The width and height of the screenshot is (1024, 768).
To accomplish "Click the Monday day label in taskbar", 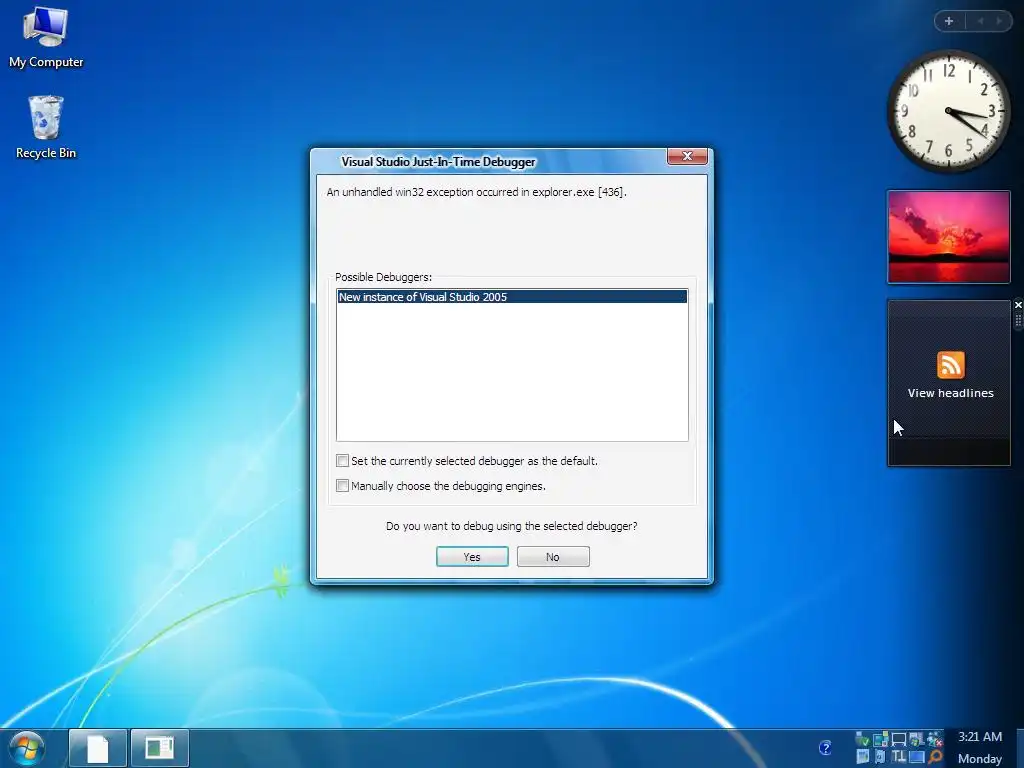I will pos(980,759).
